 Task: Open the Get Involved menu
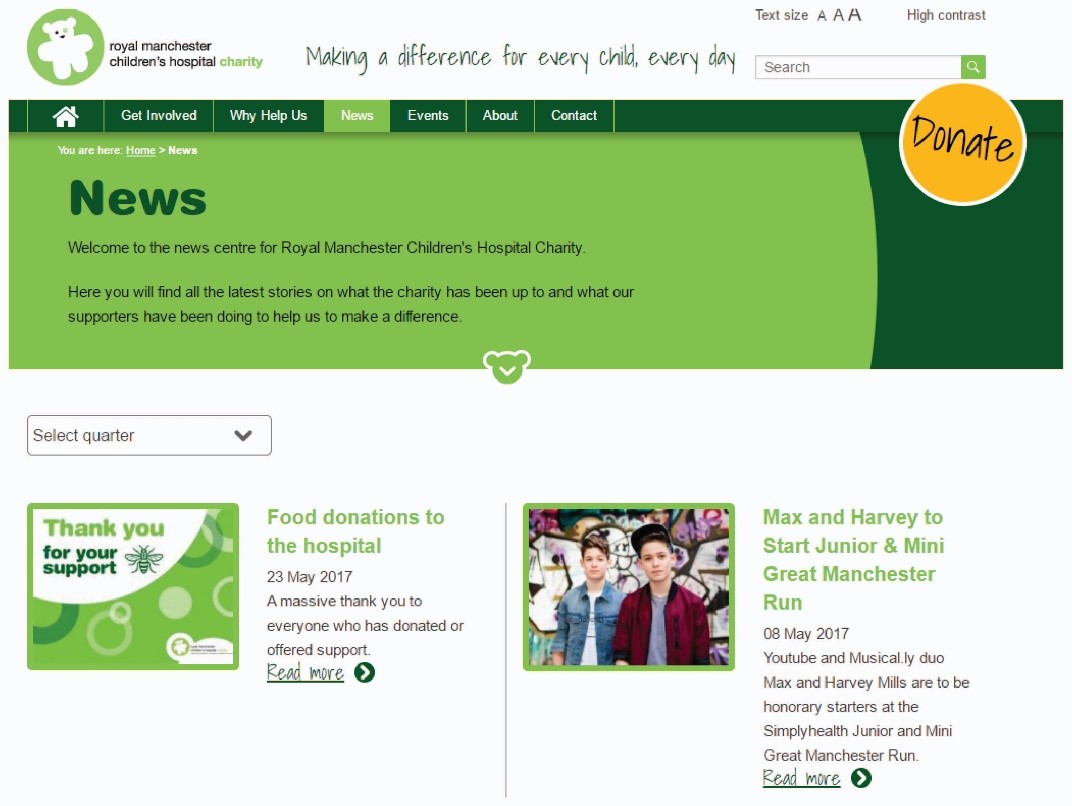159,116
